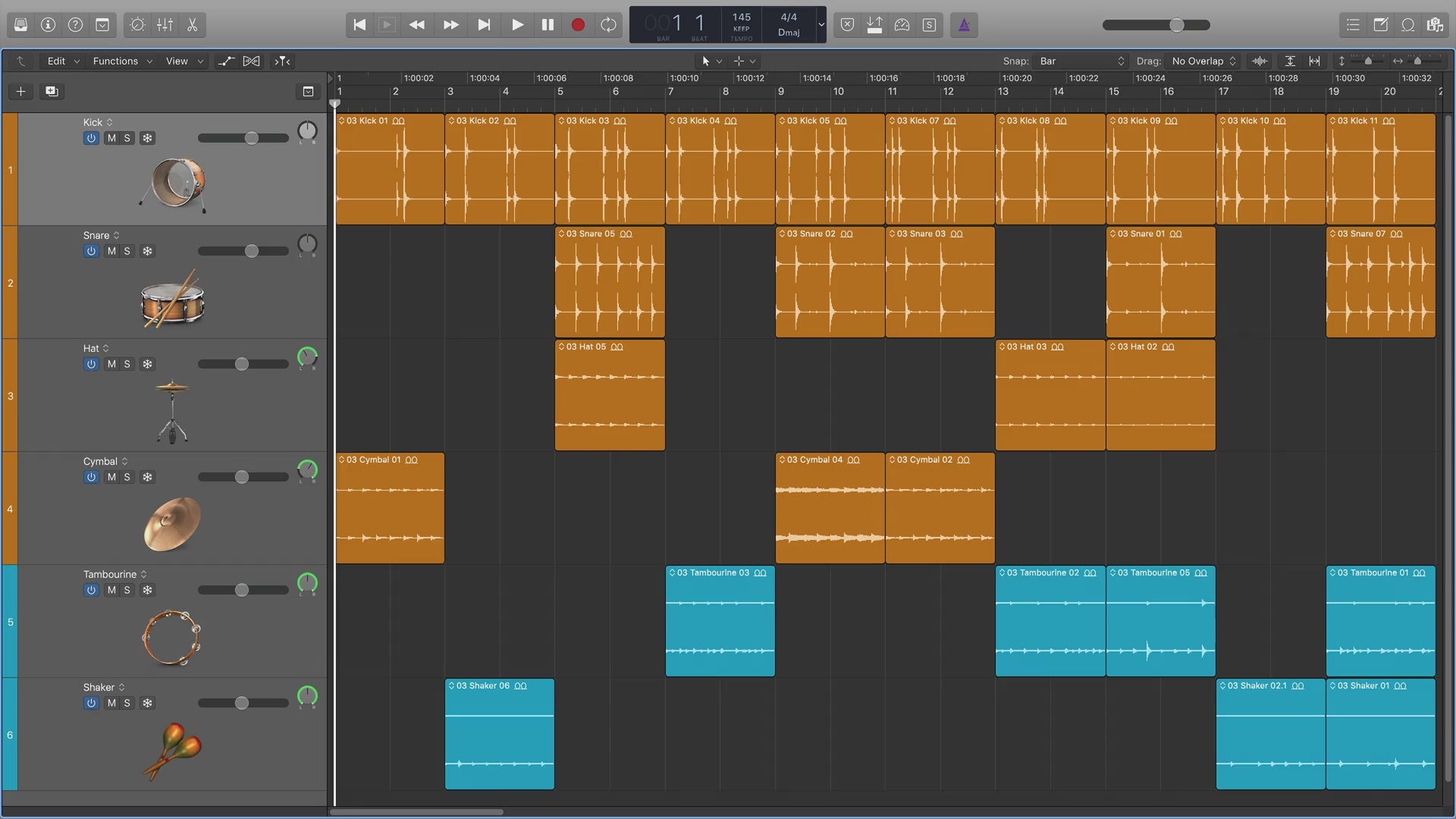Image resolution: width=1456 pixels, height=819 pixels.
Task: Adjust the Kick track volume slider
Action: [x=243, y=138]
